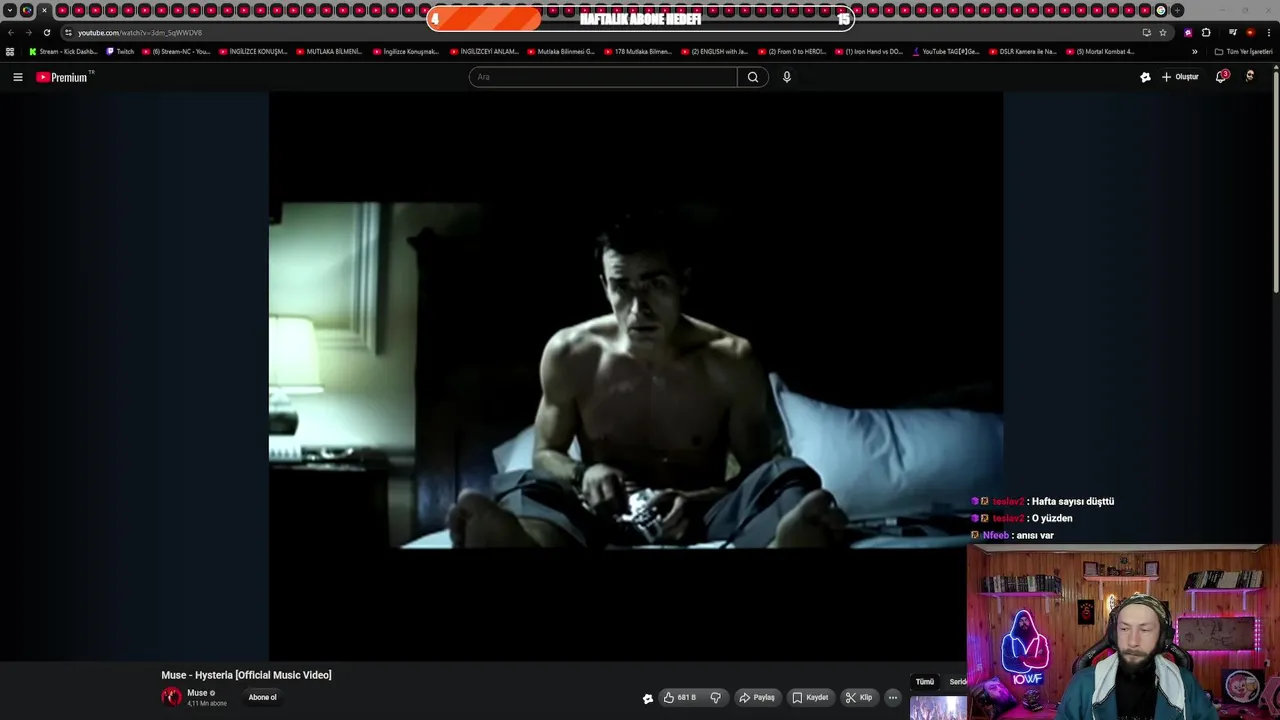Screen dimensions: 1280x720
Task: Open the apps grid in bookmarks bar
Action: (10, 51)
